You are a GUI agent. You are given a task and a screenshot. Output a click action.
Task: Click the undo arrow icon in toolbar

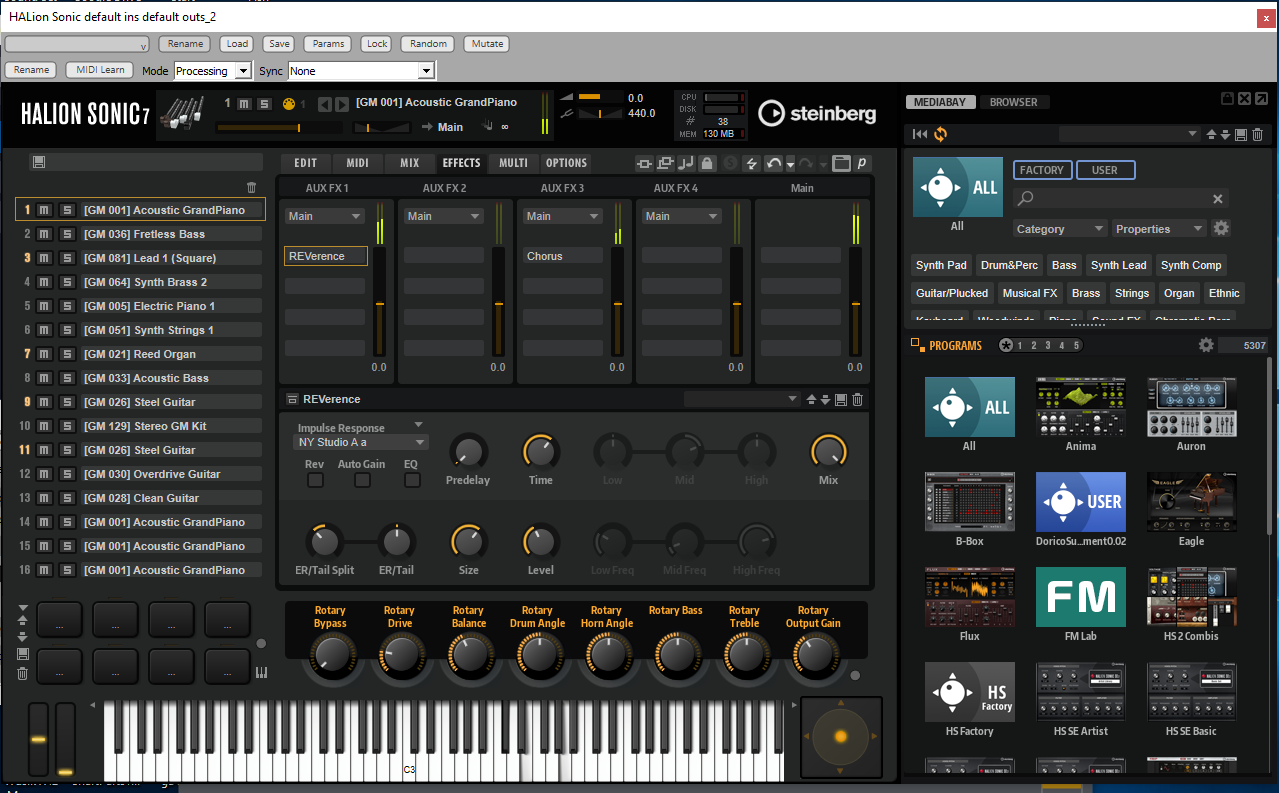[773, 163]
